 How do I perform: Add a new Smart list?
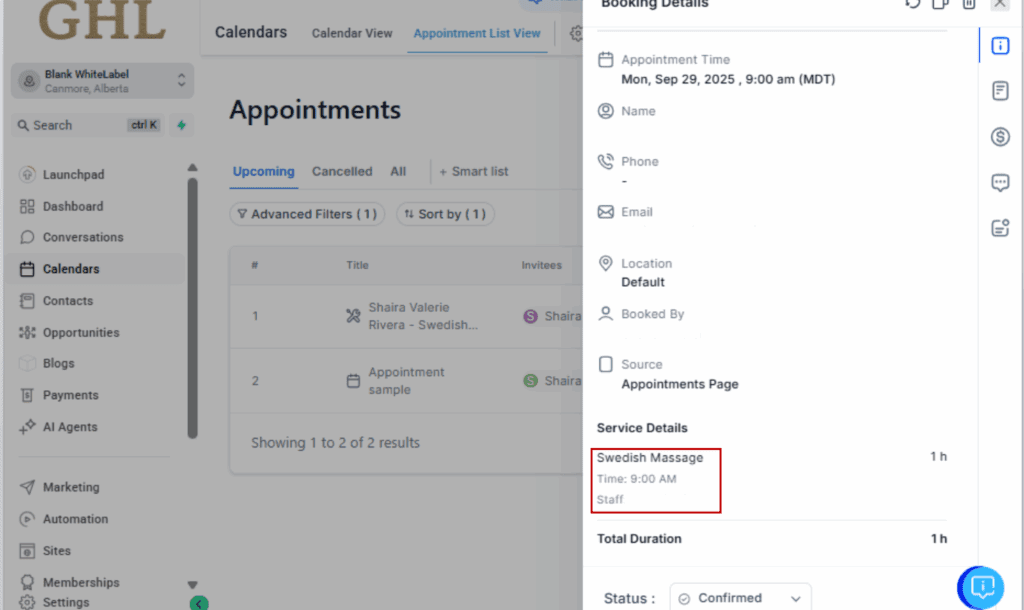point(474,171)
